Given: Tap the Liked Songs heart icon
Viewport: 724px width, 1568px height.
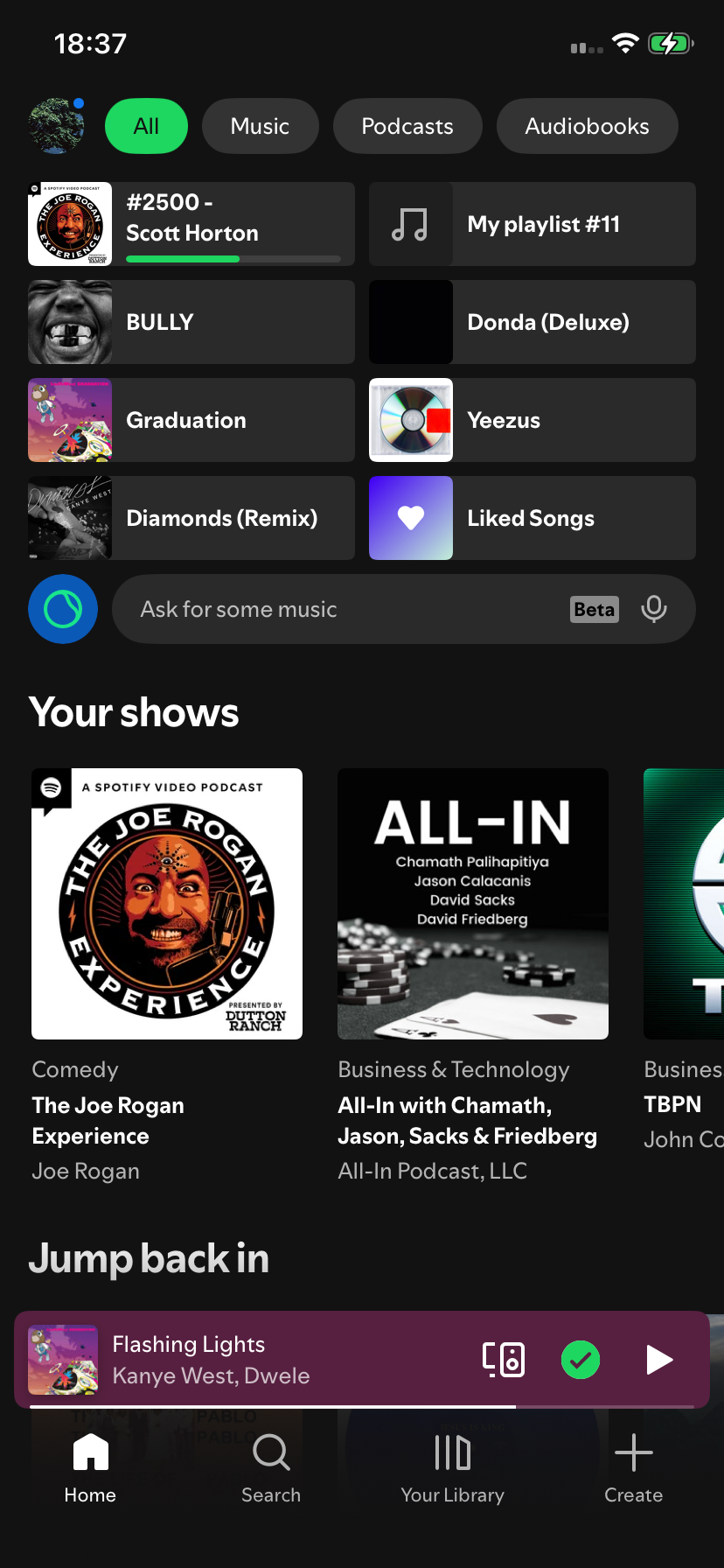Looking at the screenshot, I should [411, 518].
